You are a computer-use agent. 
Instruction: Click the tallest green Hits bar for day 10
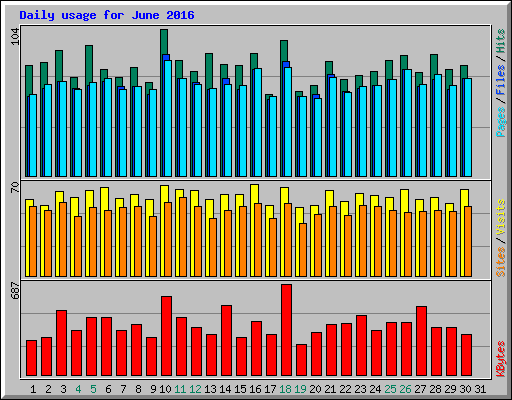point(164,42)
